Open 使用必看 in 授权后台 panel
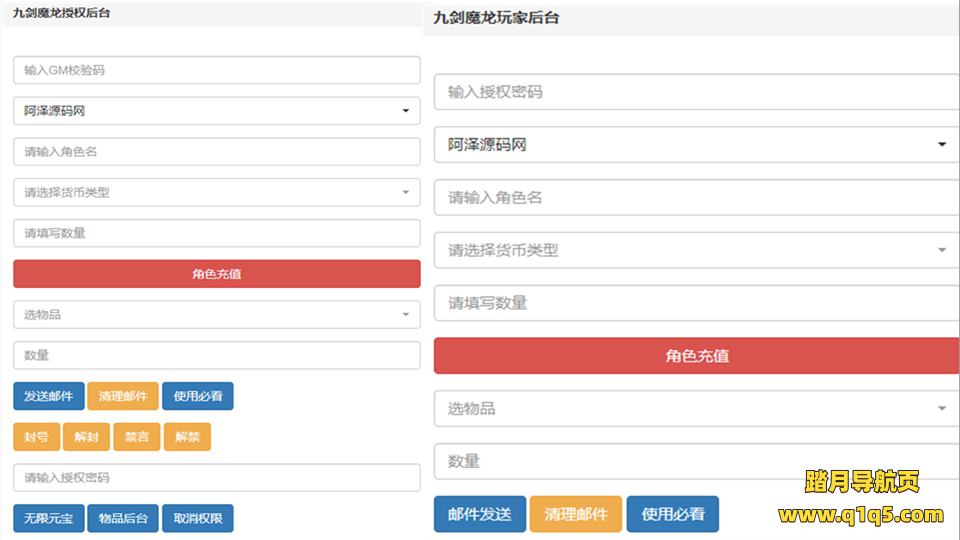The height and width of the screenshot is (540, 960). point(198,396)
